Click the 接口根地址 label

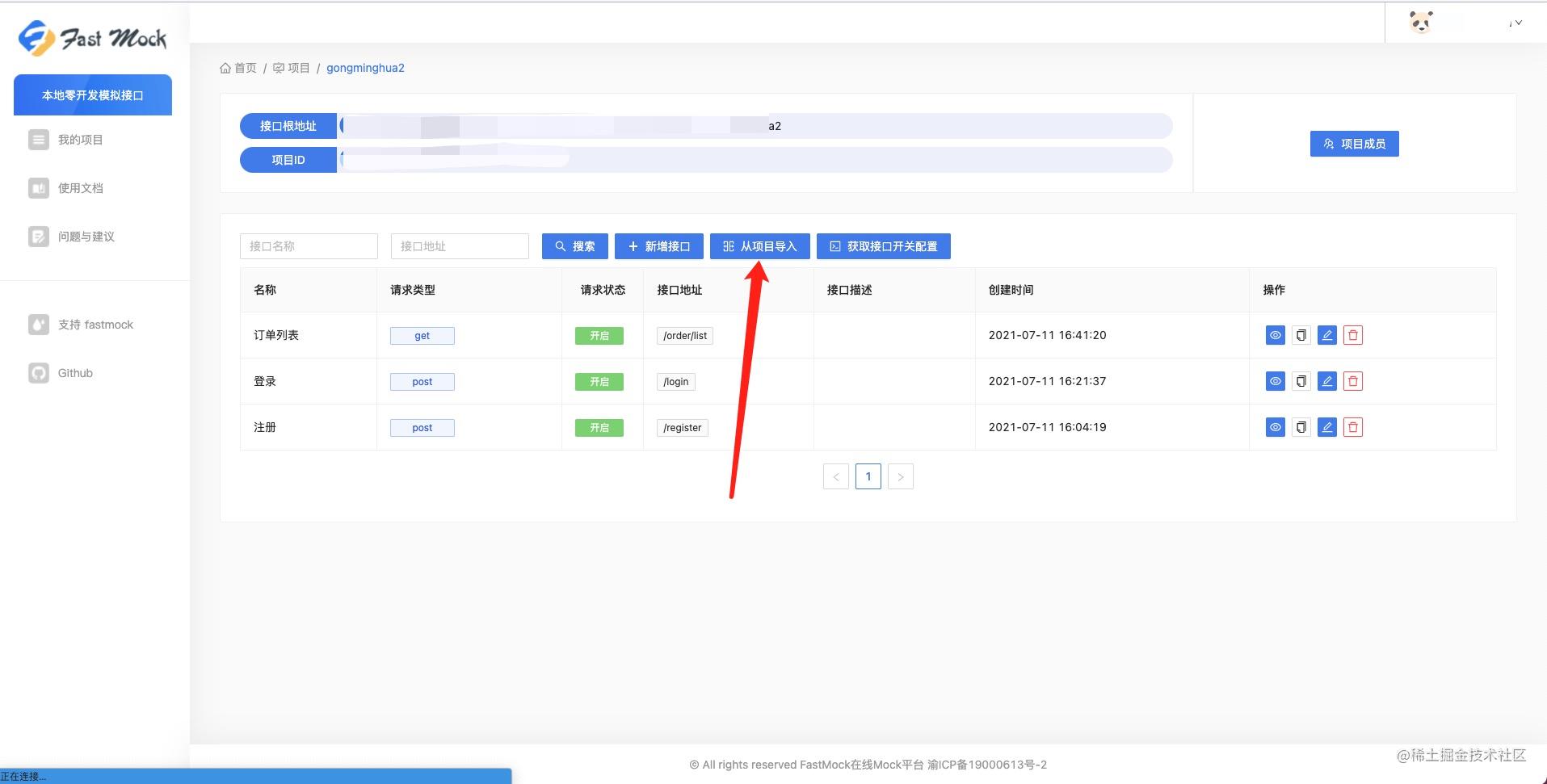(288, 126)
